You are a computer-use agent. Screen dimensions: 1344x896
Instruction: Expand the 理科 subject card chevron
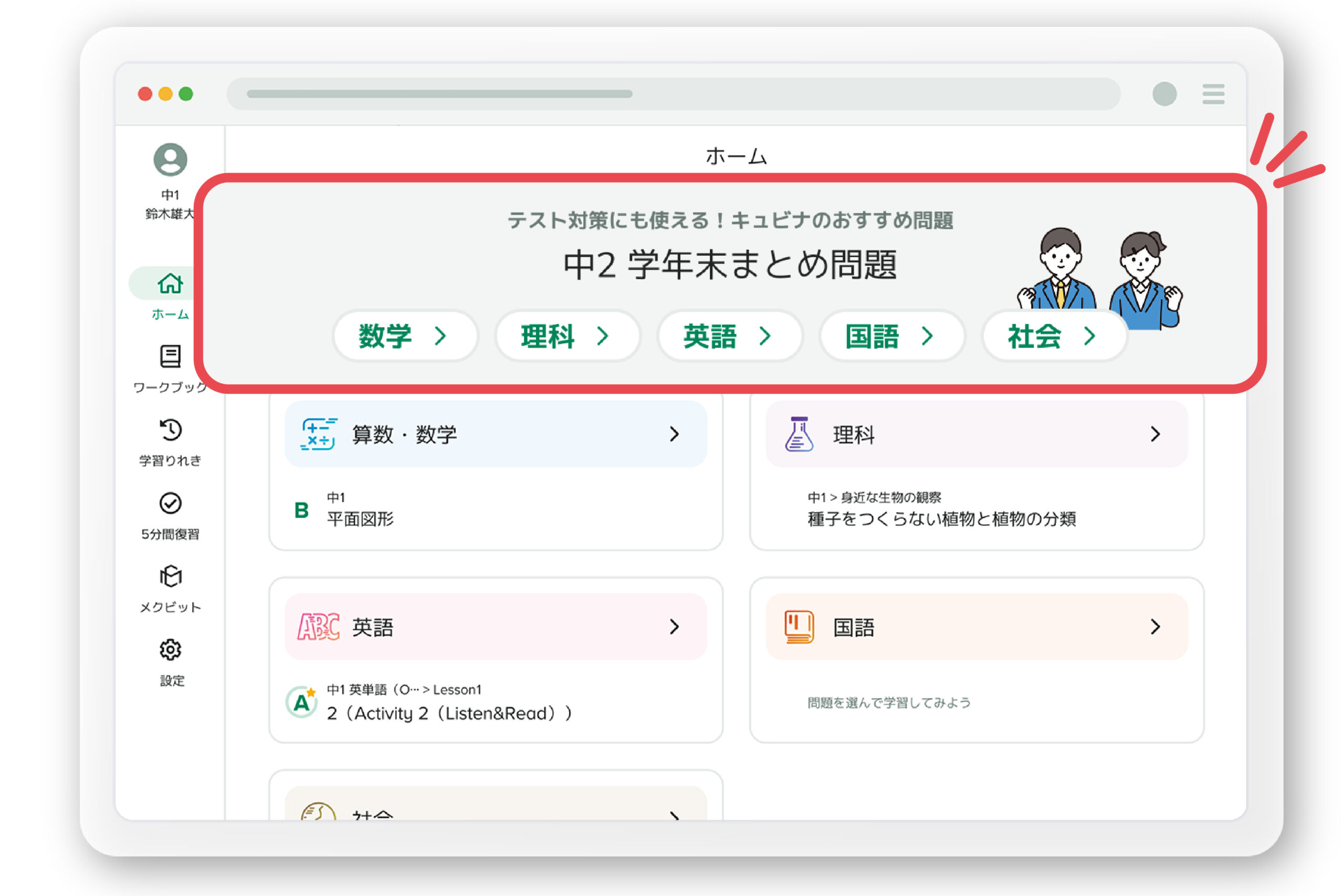pos(1155,434)
